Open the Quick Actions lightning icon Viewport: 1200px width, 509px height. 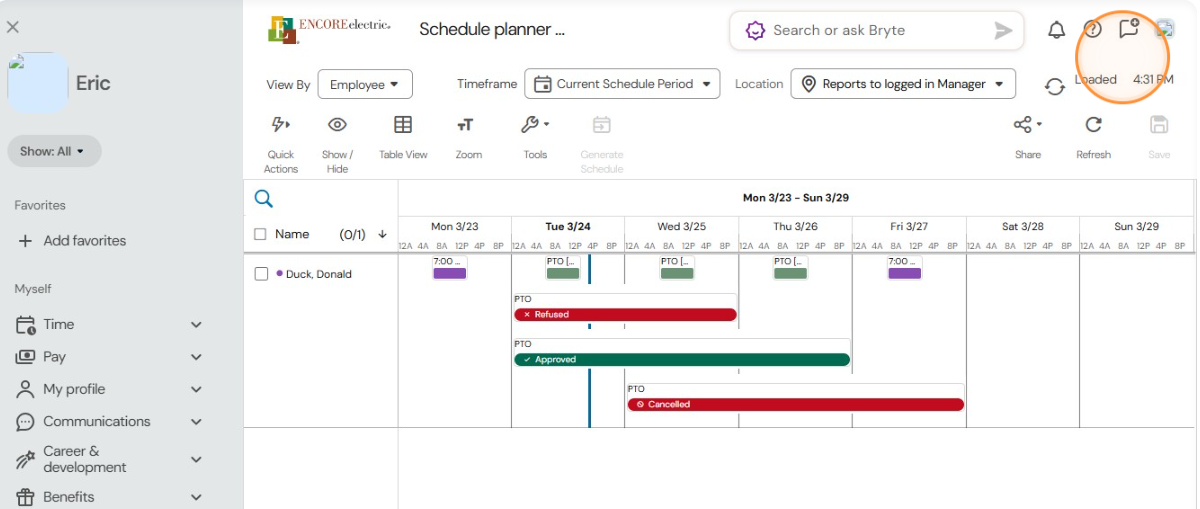(x=281, y=125)
